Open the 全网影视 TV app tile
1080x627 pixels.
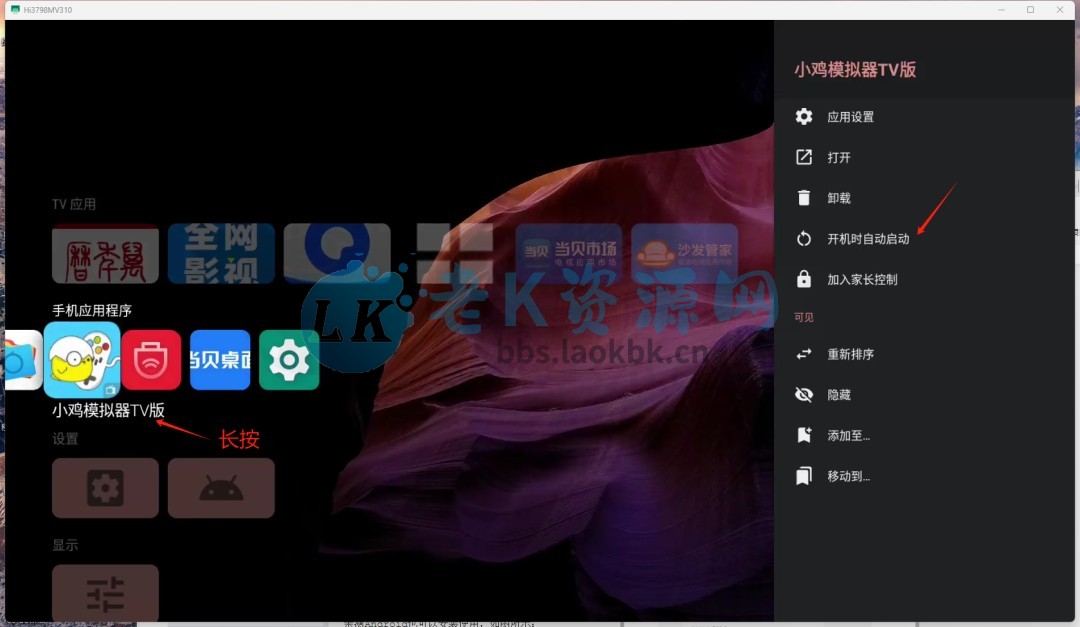[221, 254]
